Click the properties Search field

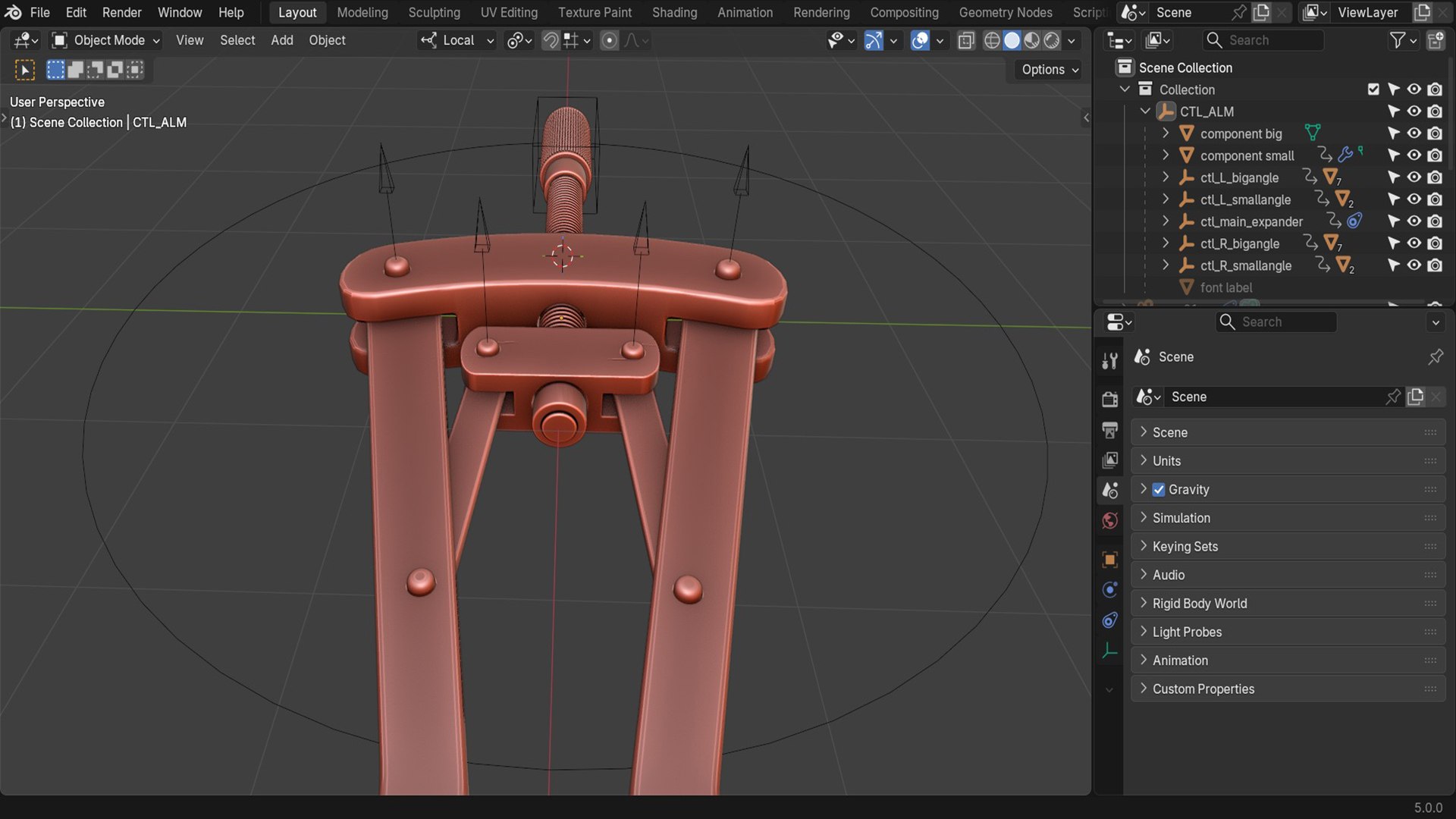(x=1276, y=322)
